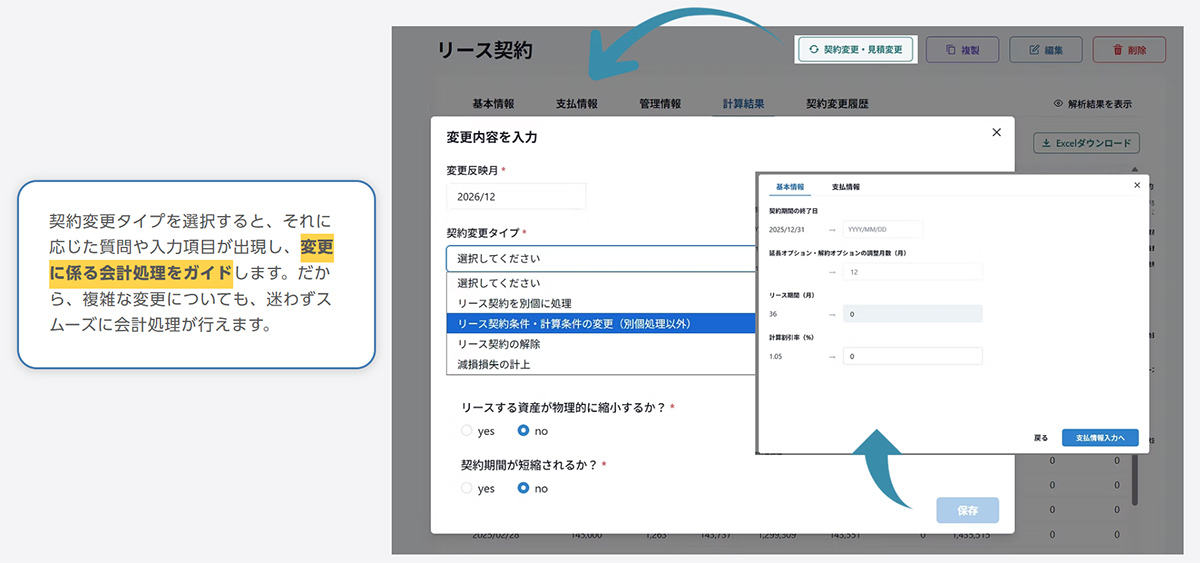Image resolution: width=1200 pixels, height=563 pixels.
Task: Click the 契約変更・見積変更 button
Action: pyautogui.click(x=856, y=49)
